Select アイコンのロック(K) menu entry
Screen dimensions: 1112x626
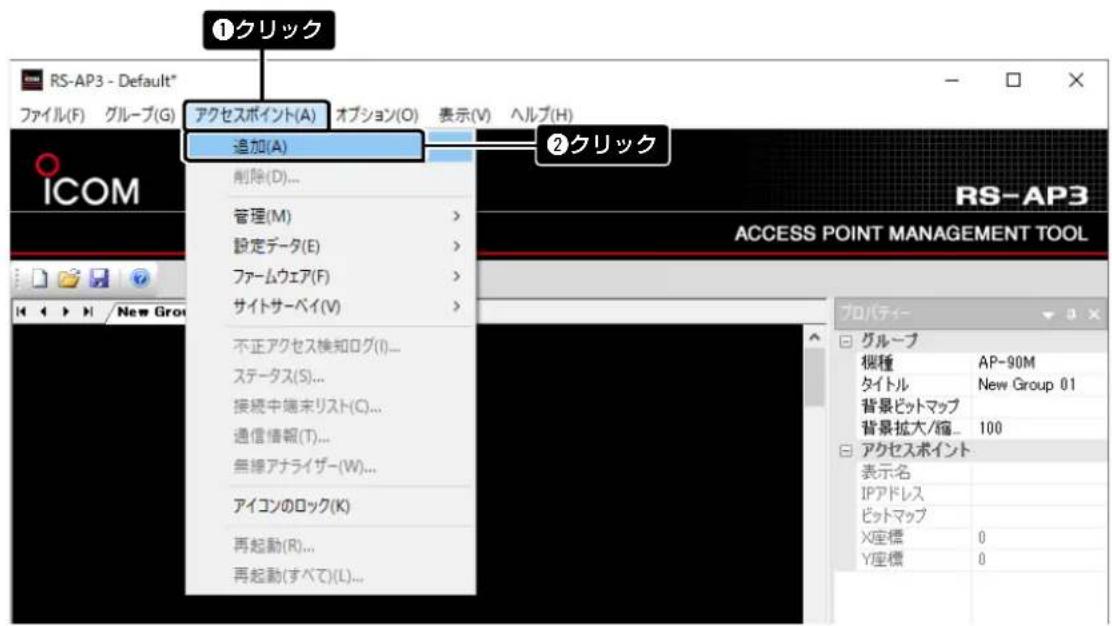(330, 505)
